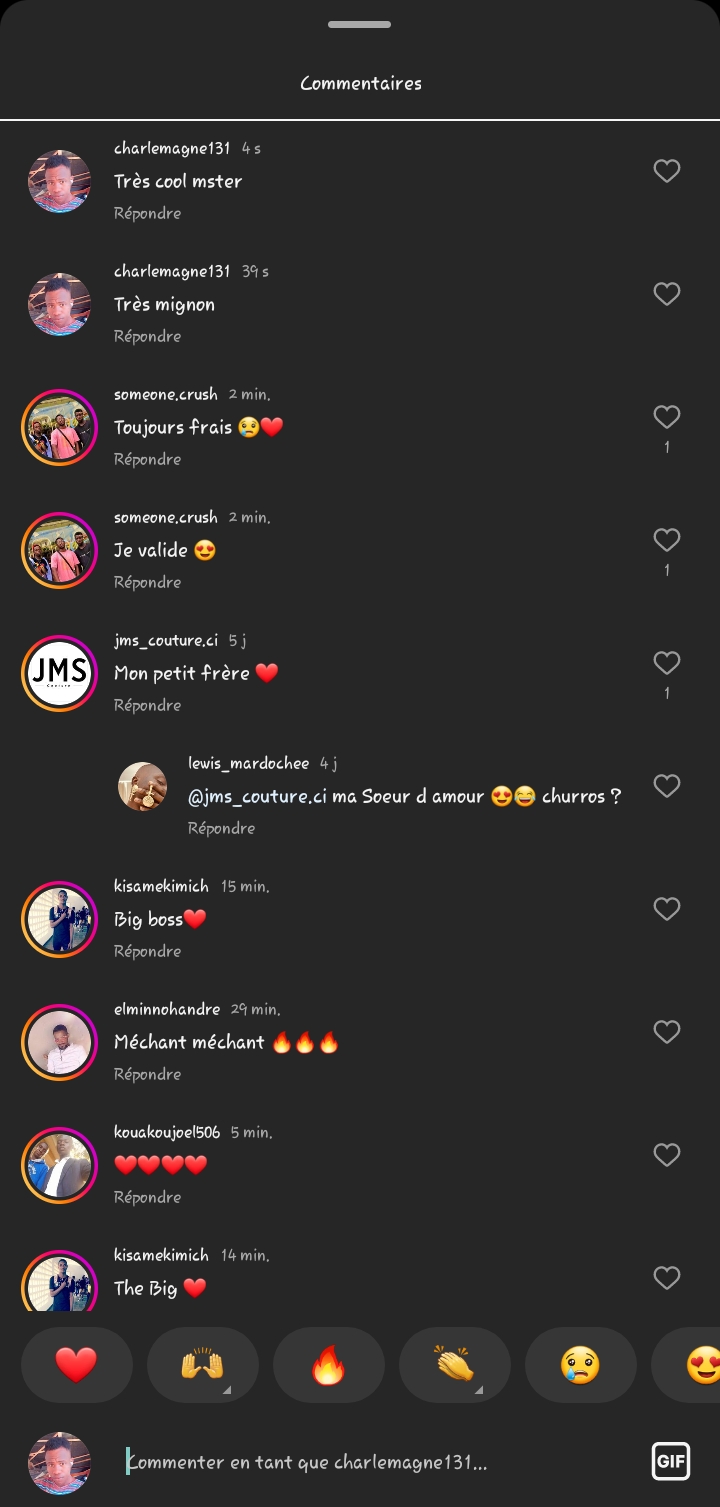Open kouakoujoel506's profile picture
The height and width of the screenshot is (1507, 720).
click(59, 1165)
